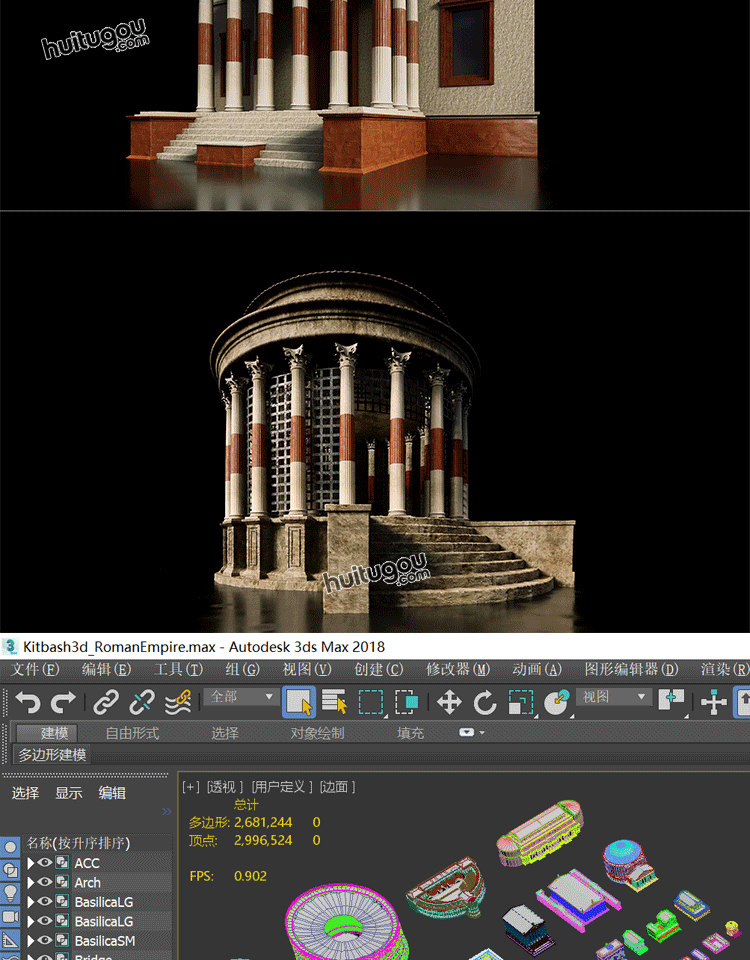Expand the ACC layer tree arrow

coord(31,863)
